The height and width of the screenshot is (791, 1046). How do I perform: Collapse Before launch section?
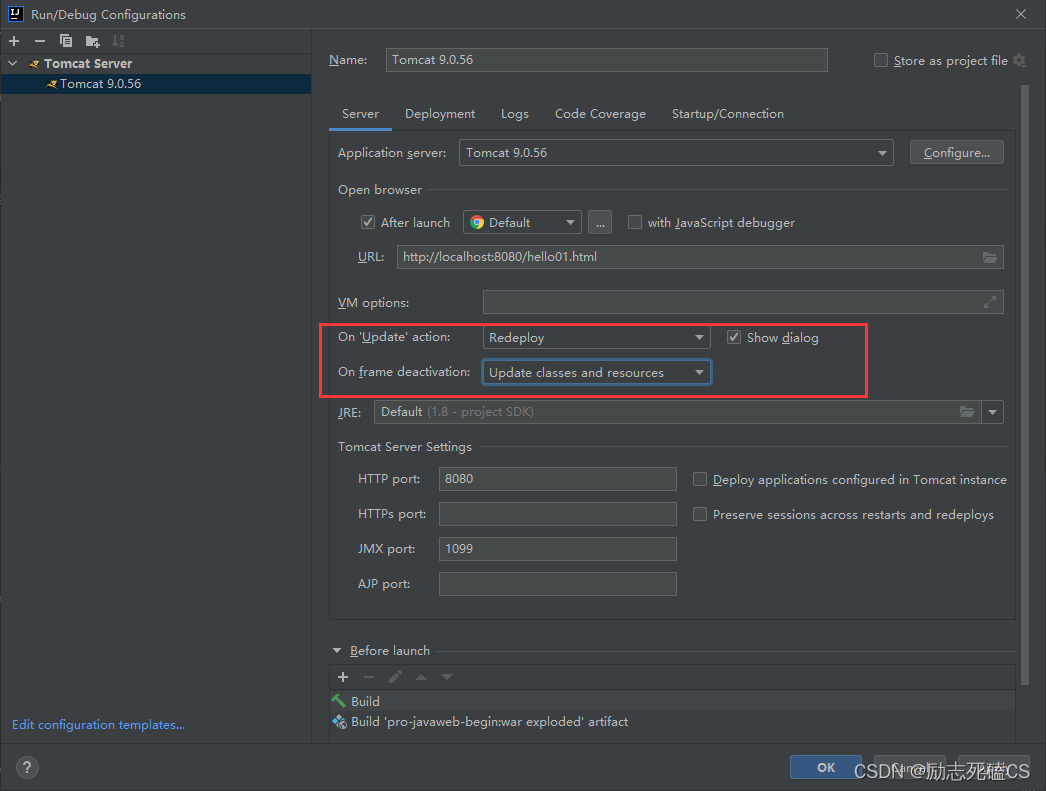click(337, 650)
